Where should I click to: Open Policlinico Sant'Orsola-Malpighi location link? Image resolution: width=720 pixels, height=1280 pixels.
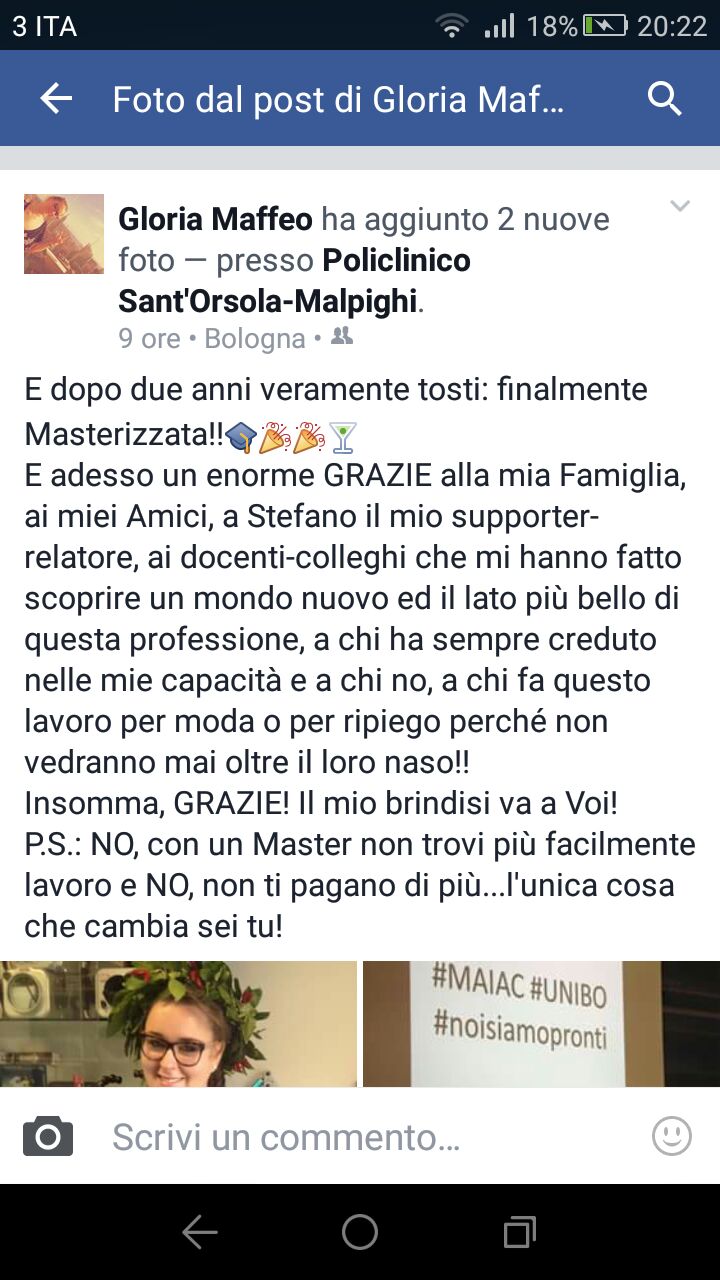pyautogui.click(x=294, y=280)
